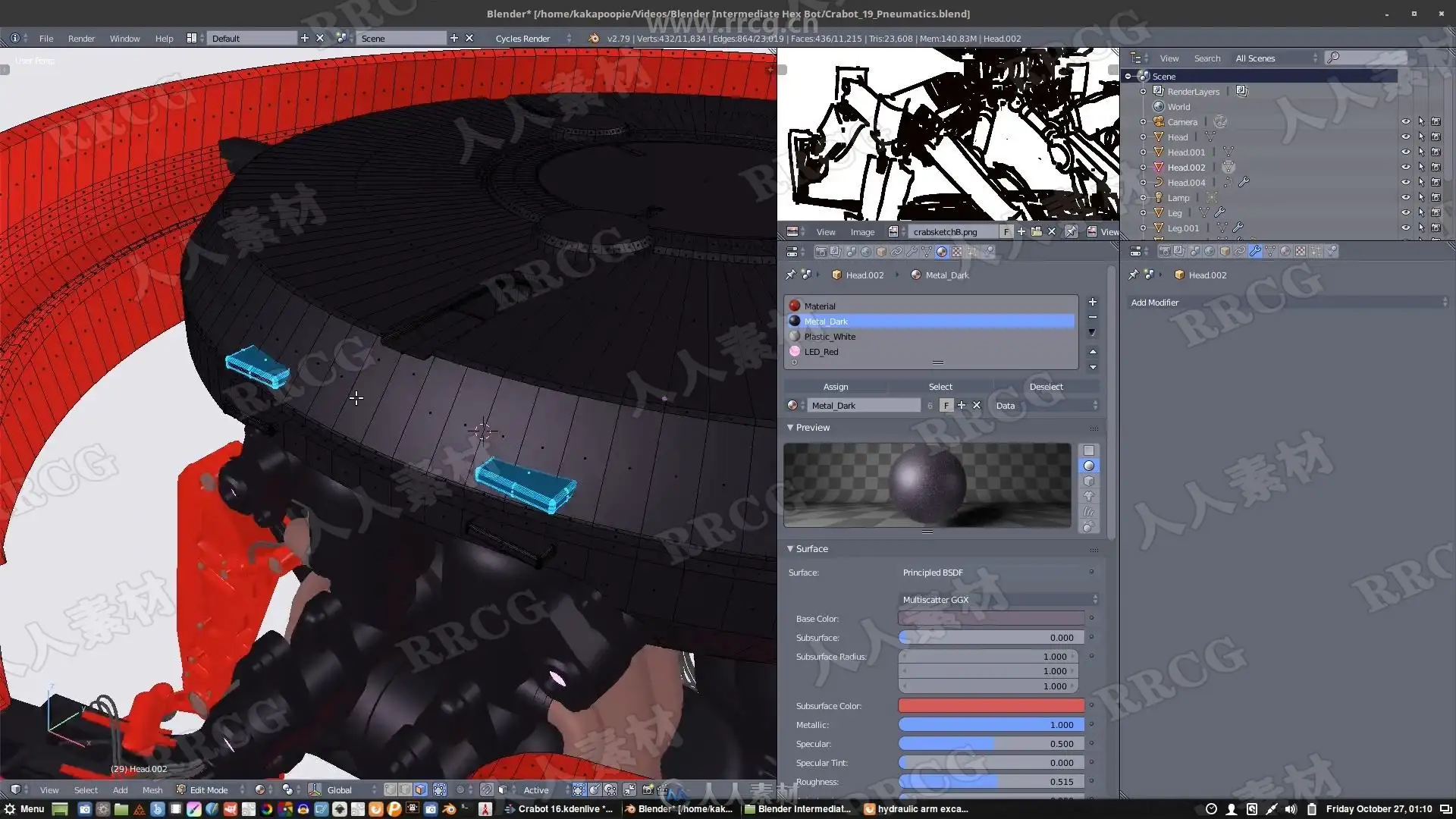Toggle limit selection to visible
This screenshot has height=819, width=1456.
440,789
